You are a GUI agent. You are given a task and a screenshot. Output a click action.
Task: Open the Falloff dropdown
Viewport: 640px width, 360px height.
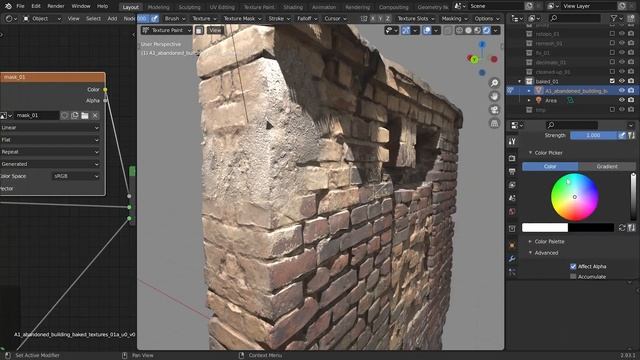click(x=307, y=18)
